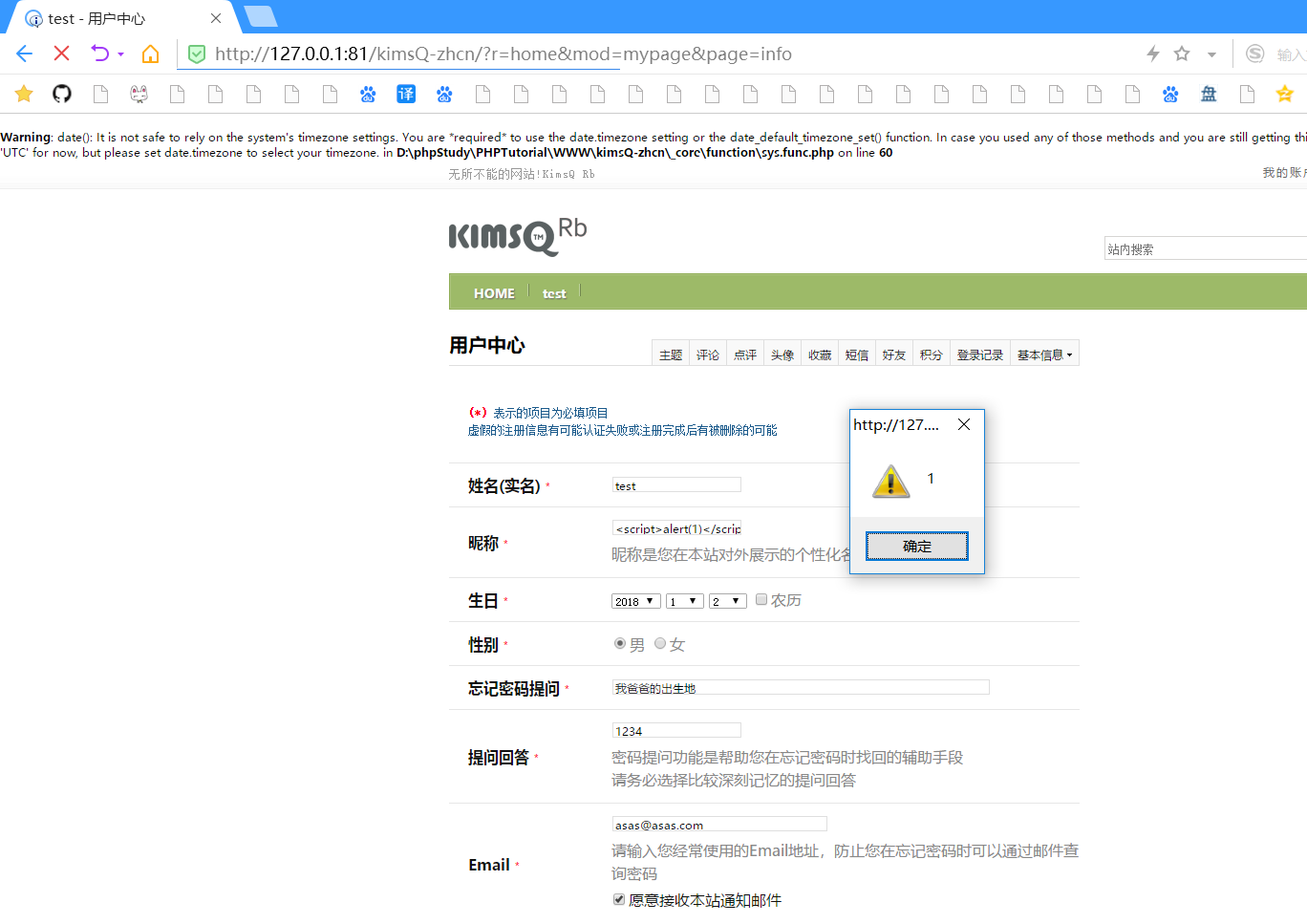Open the GitHub bookmark icon
This screenshot has height=924, width=1307.
[x=62, y=94]
